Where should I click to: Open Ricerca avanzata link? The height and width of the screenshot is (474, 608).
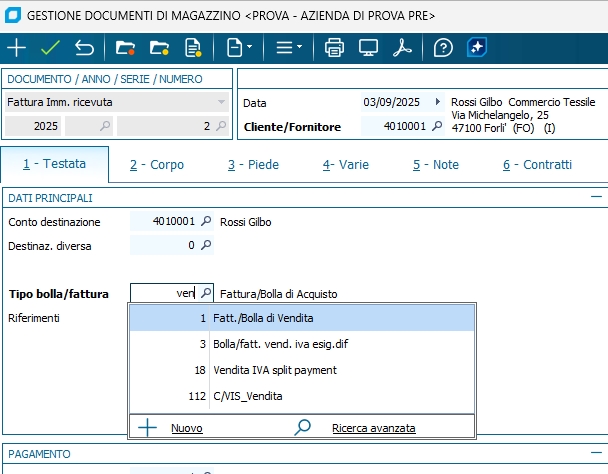[x=373, y=428]
